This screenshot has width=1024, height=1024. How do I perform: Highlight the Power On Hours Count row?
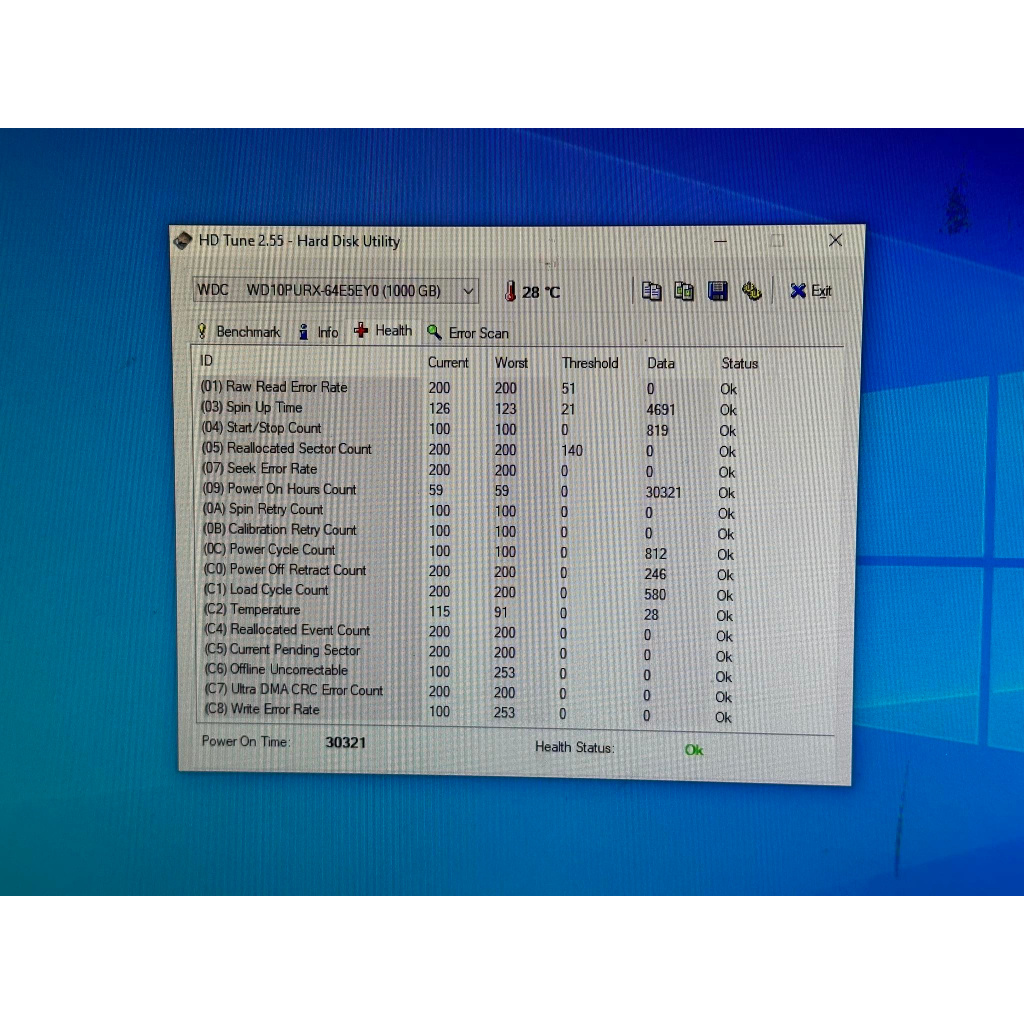[292, 489]
